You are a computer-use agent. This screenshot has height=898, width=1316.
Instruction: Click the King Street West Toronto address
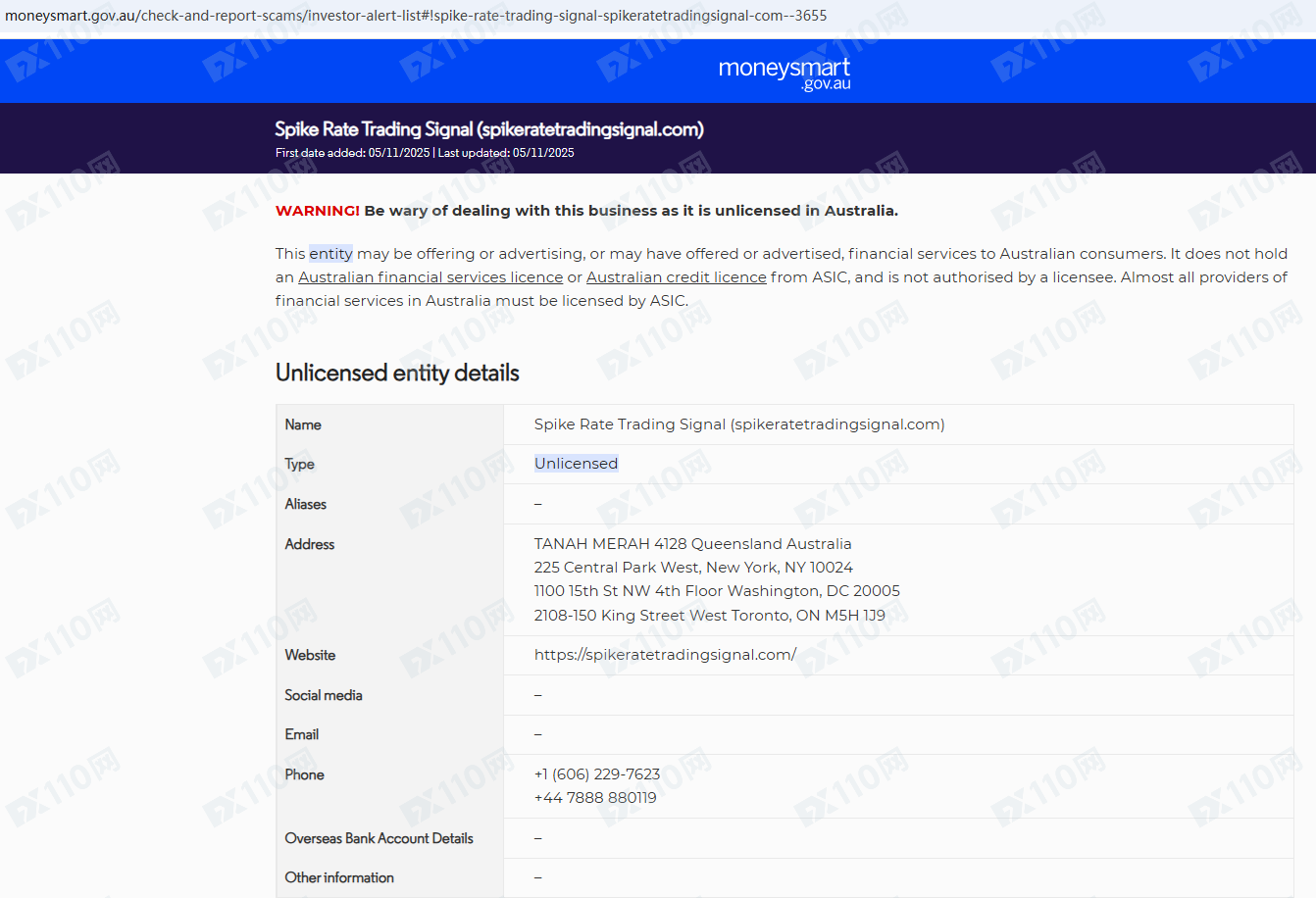coord(709,616)
